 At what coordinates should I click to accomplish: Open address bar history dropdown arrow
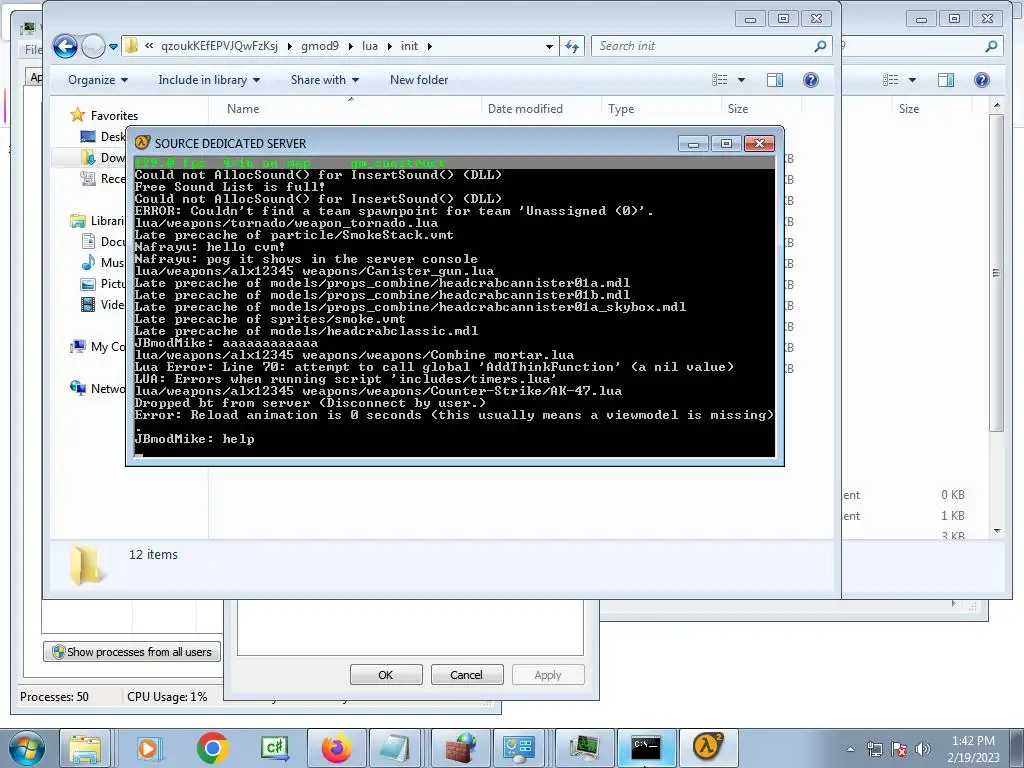(x=549, y=46)
